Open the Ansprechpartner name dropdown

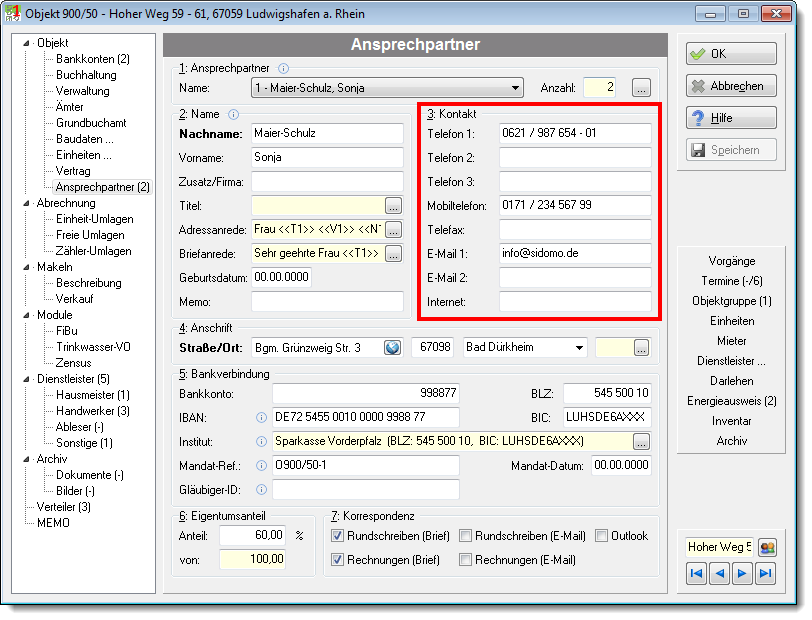[515, 88]
